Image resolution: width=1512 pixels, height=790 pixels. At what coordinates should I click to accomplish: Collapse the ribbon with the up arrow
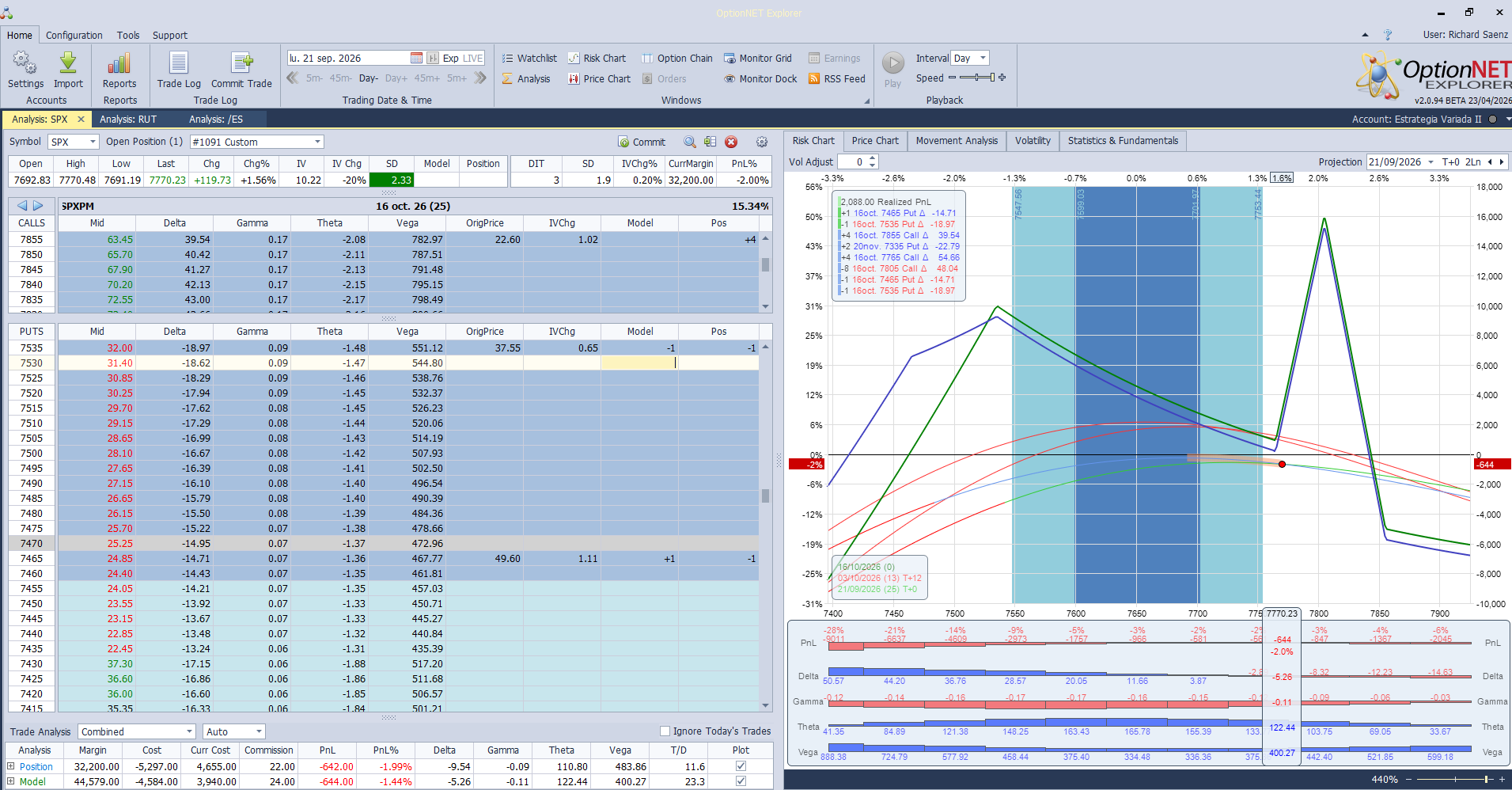click(1365, 35)
